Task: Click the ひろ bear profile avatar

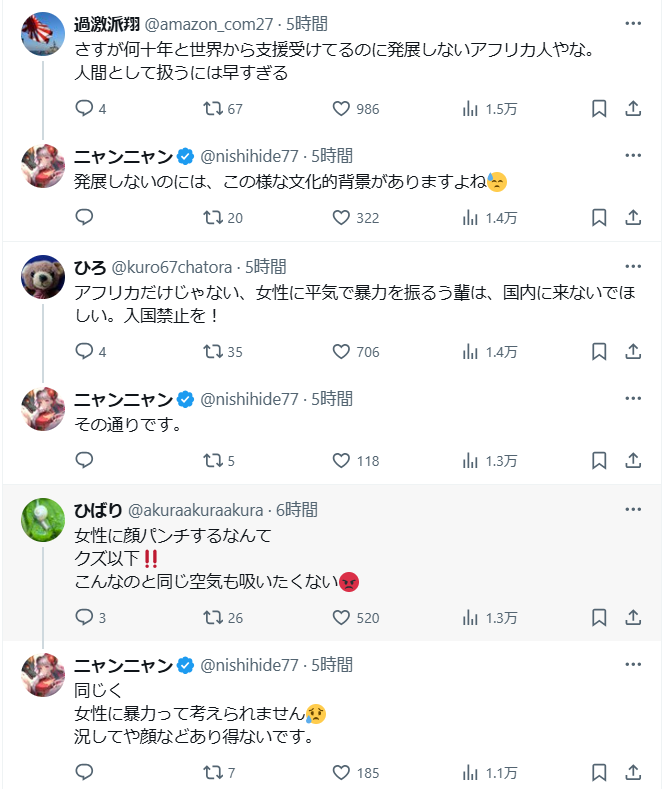Action: point(43,277)
